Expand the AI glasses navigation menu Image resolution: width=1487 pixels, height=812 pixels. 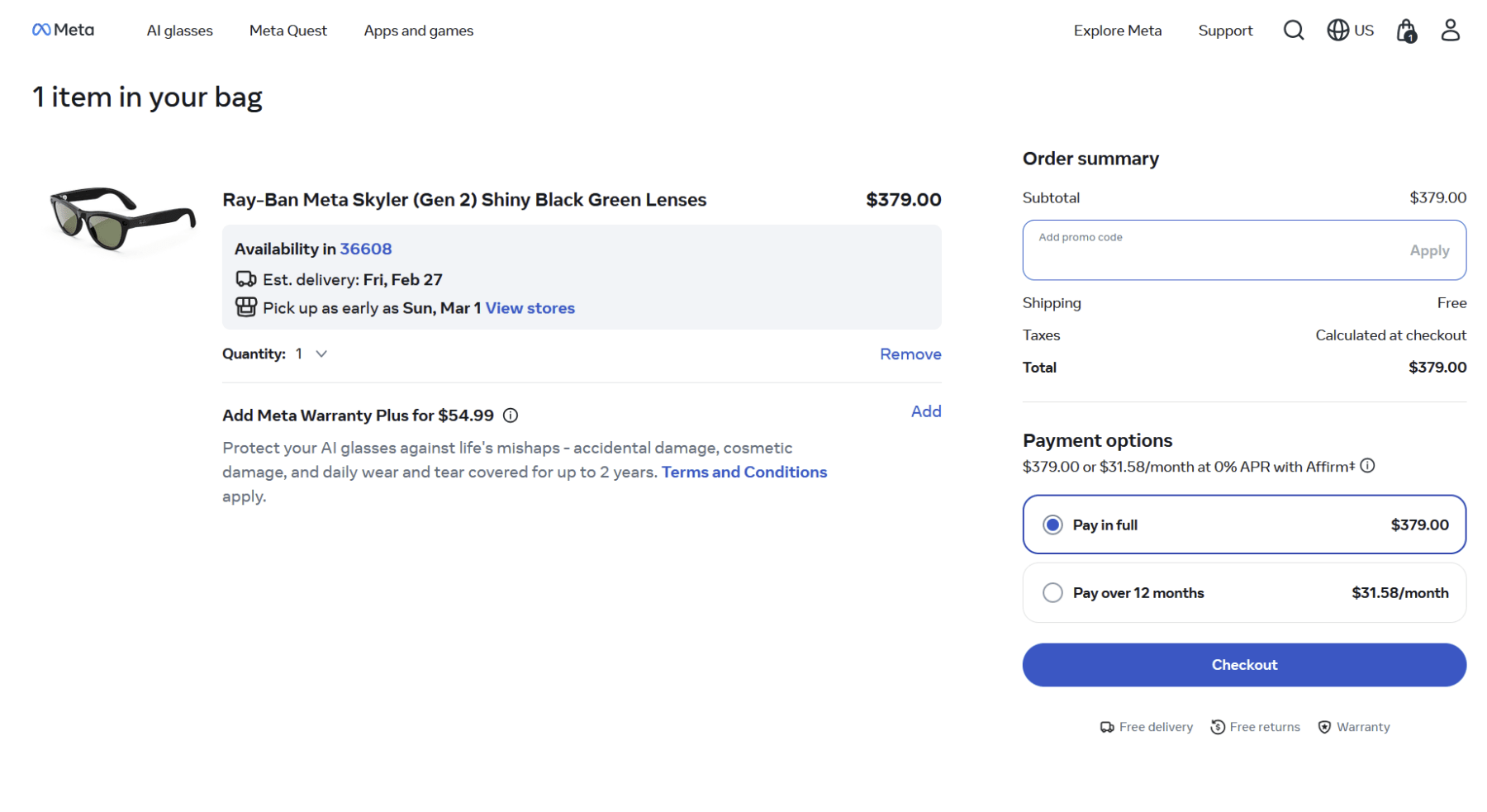point(178,31)
